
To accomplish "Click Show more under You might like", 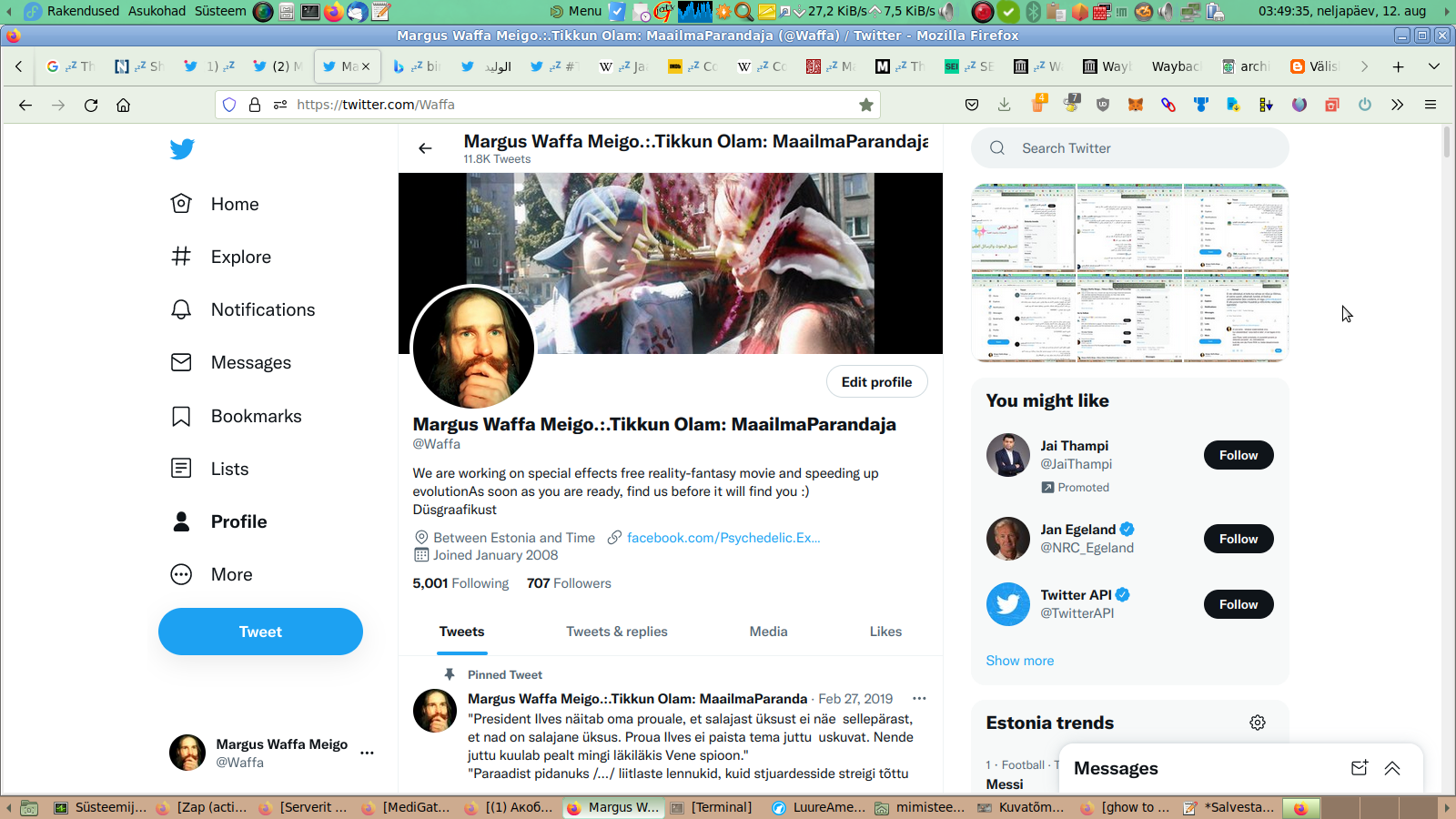I will [1020, 661].
